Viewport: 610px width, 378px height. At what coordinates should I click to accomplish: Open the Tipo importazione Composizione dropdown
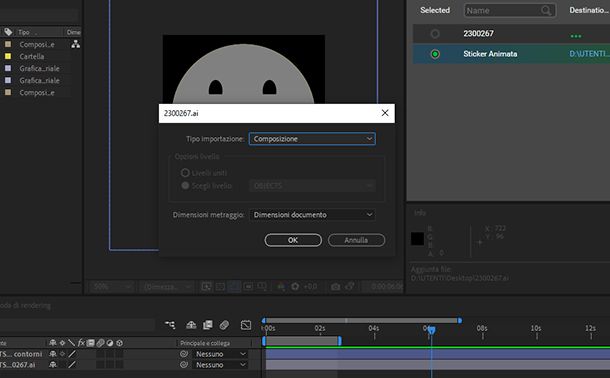[x=312, y=139]
